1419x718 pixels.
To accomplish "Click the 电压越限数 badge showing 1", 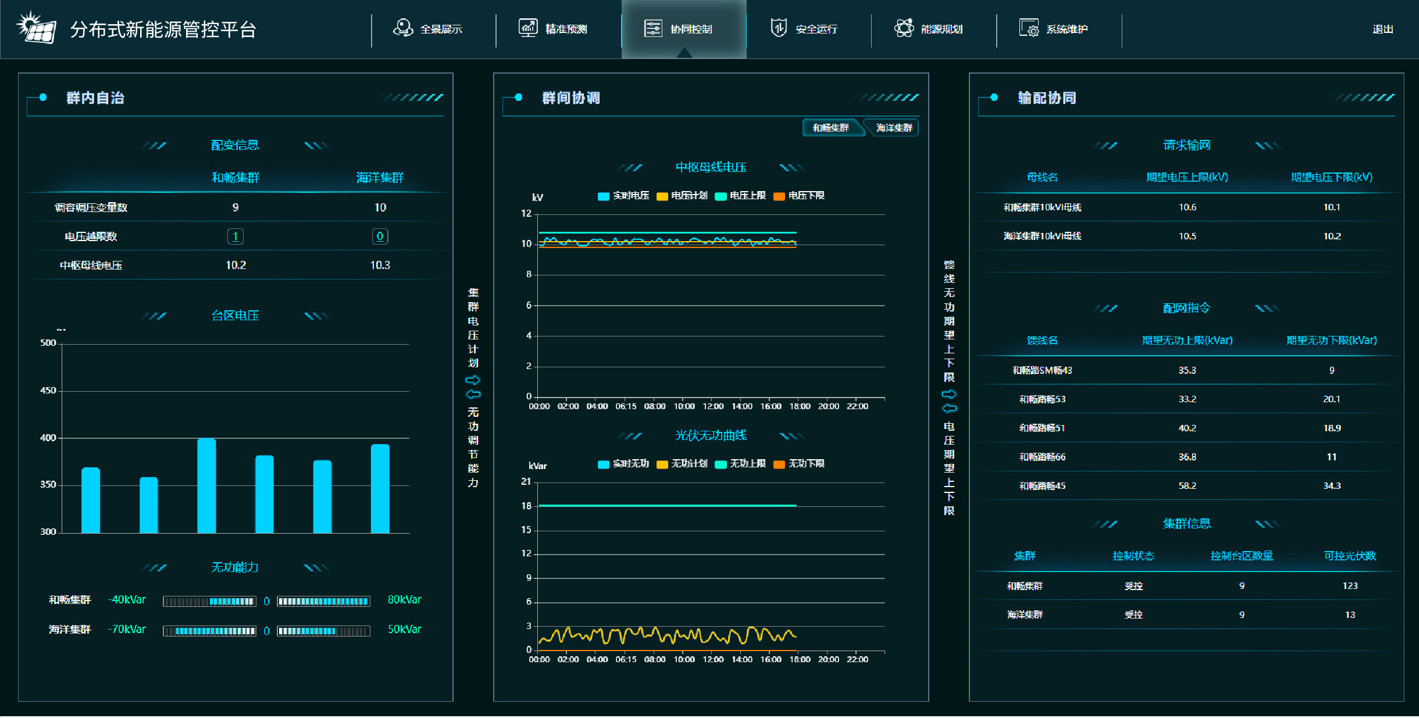I will tap(235, 237).
